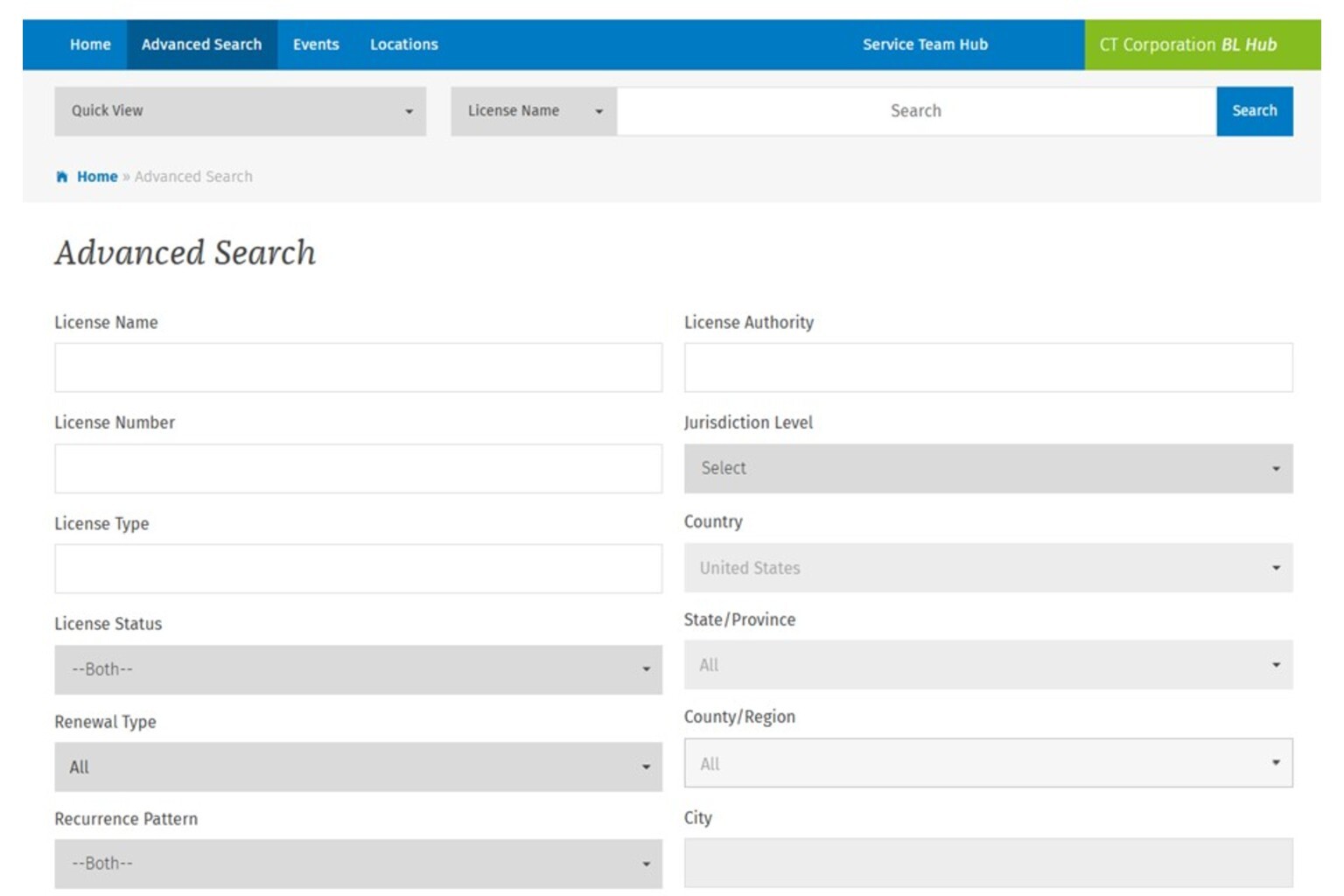Image resolution: width=1344 pixels, height=896 pixels.
Task: Click the License Type input field
Action: click(x=358, y=569)
